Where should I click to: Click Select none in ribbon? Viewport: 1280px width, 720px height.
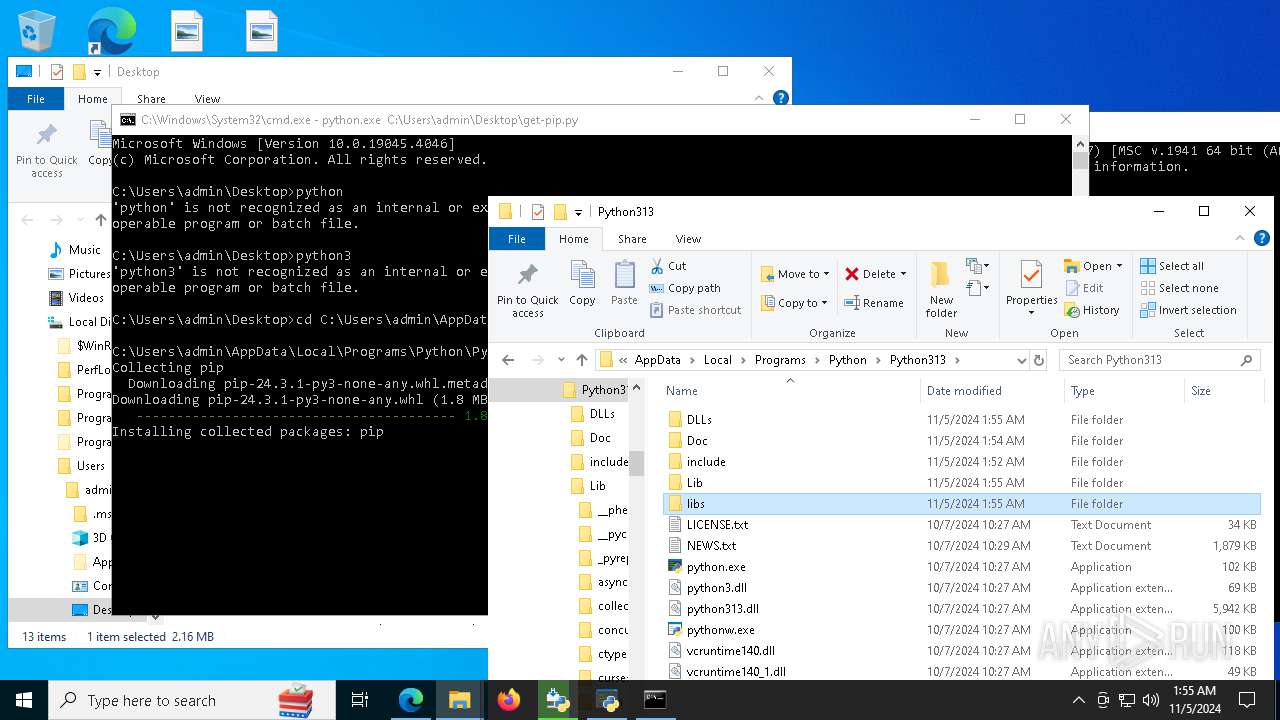pos(1179,288)
